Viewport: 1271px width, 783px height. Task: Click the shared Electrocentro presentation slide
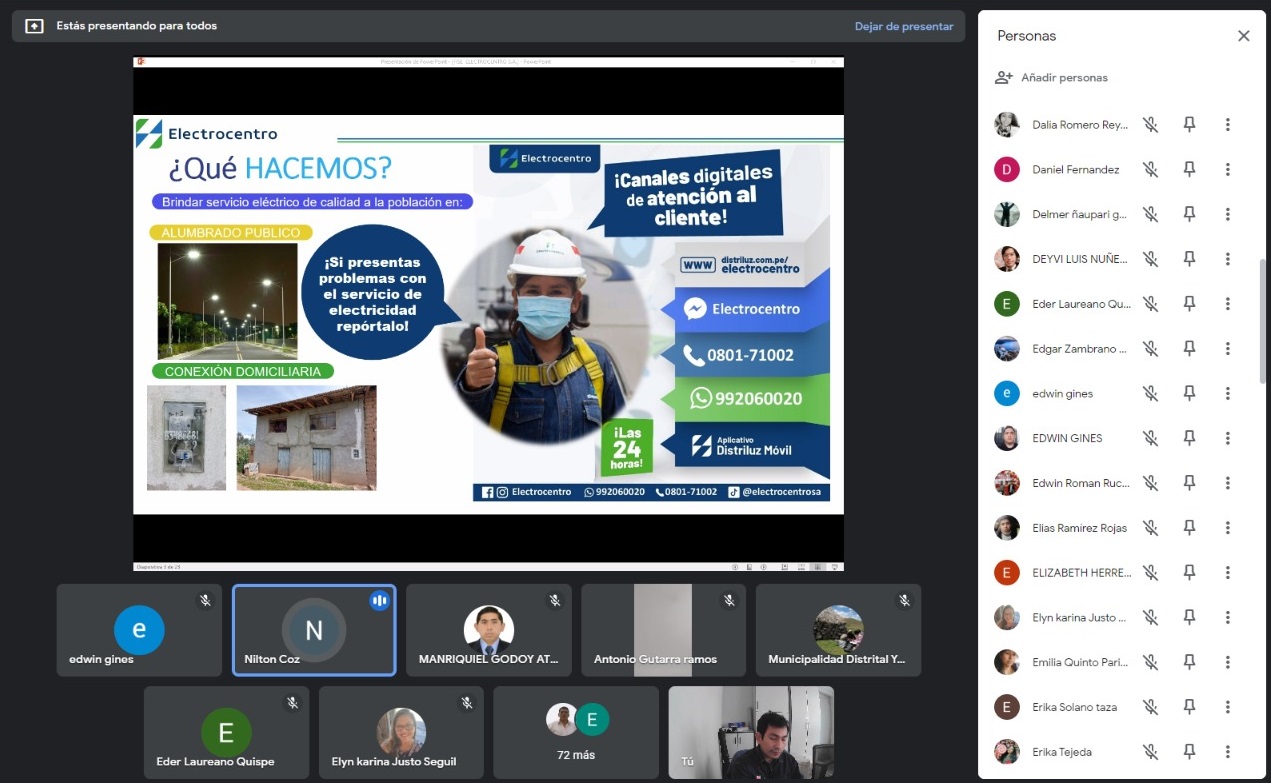coord(488,314)
